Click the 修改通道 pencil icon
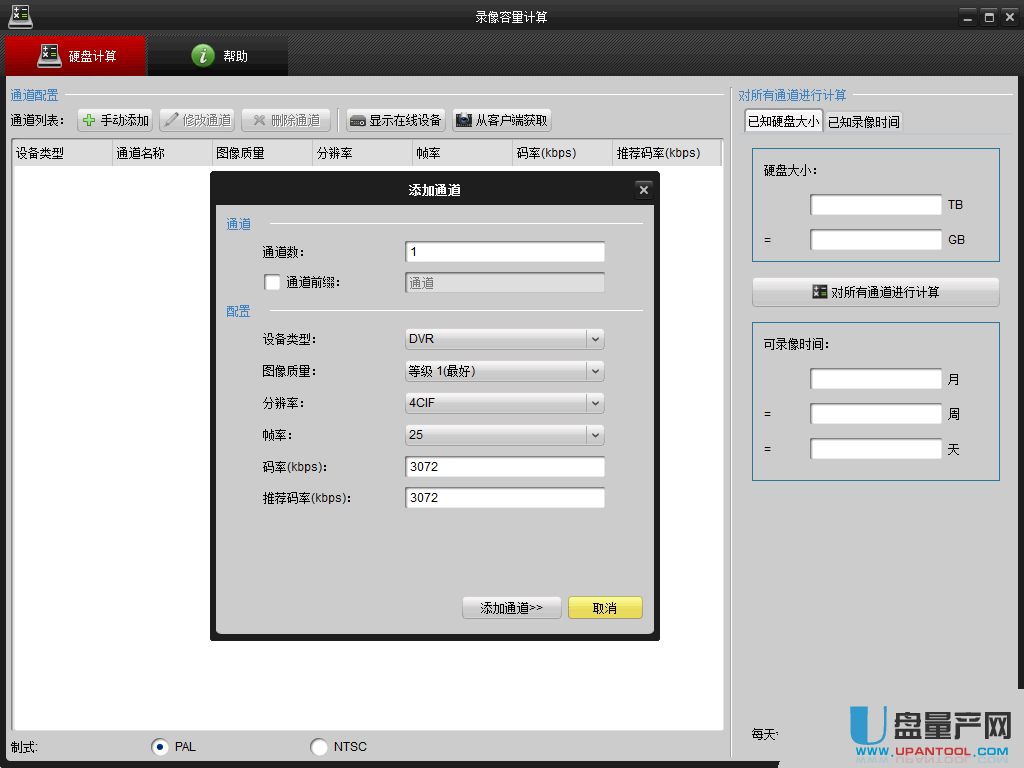Image resolution: width=1024 pixels, height=768 pixels. pos(171,121)
